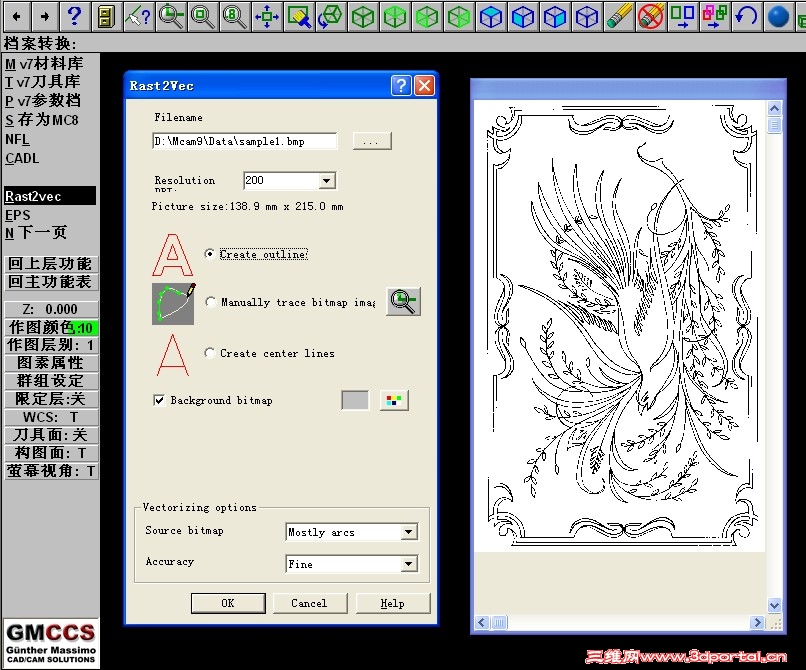Select the Create outline radio button
Screen dimensions: 806x670
tap(209, 254)
